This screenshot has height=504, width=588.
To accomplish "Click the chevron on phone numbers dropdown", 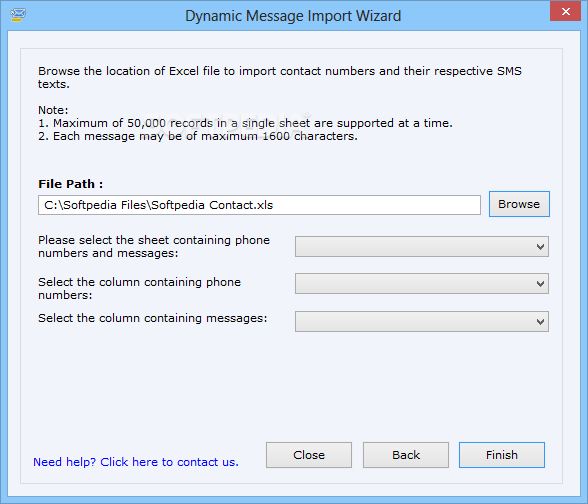I will [540, 284].
